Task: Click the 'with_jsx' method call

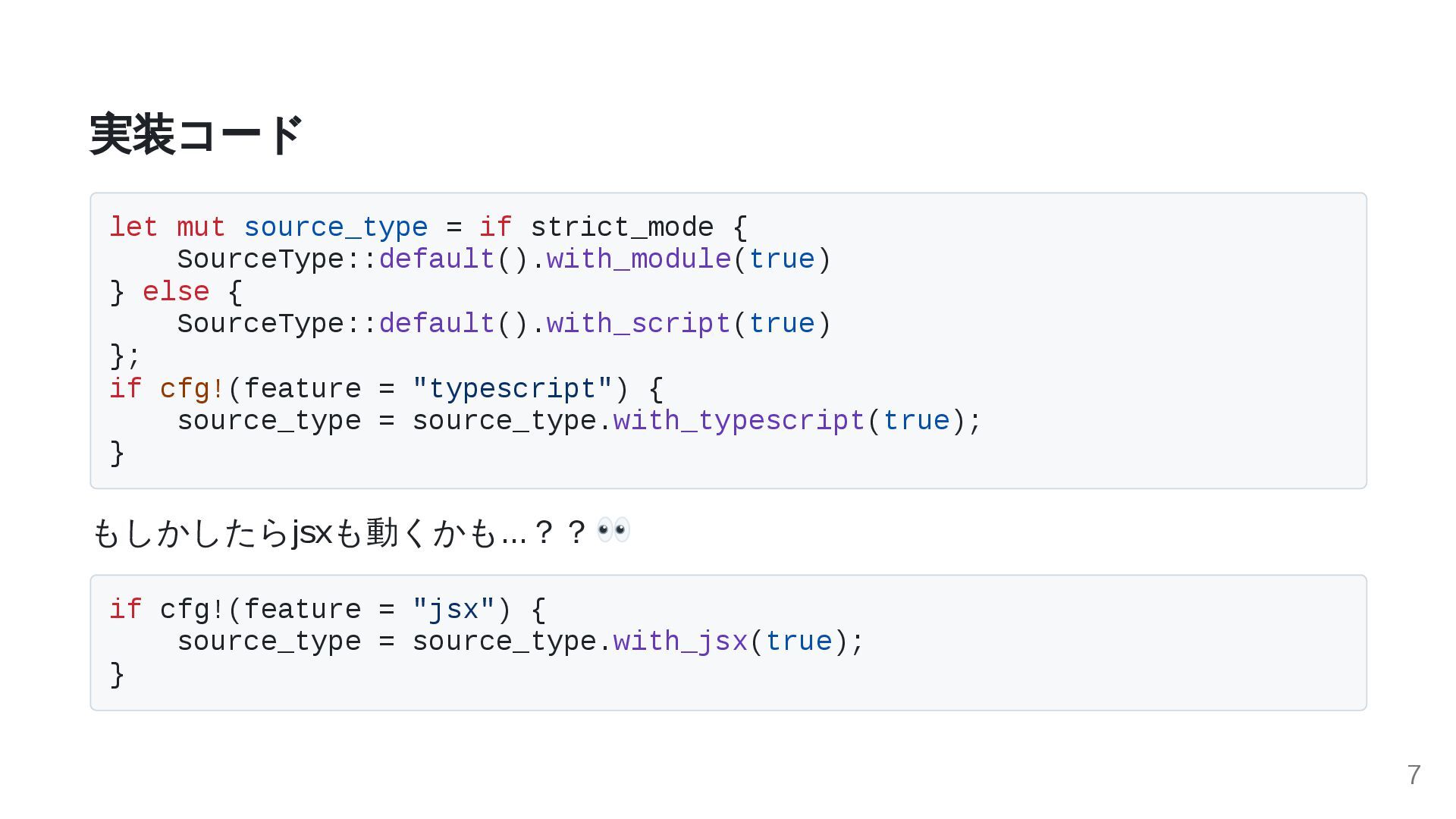Action: tap(680, 642)
